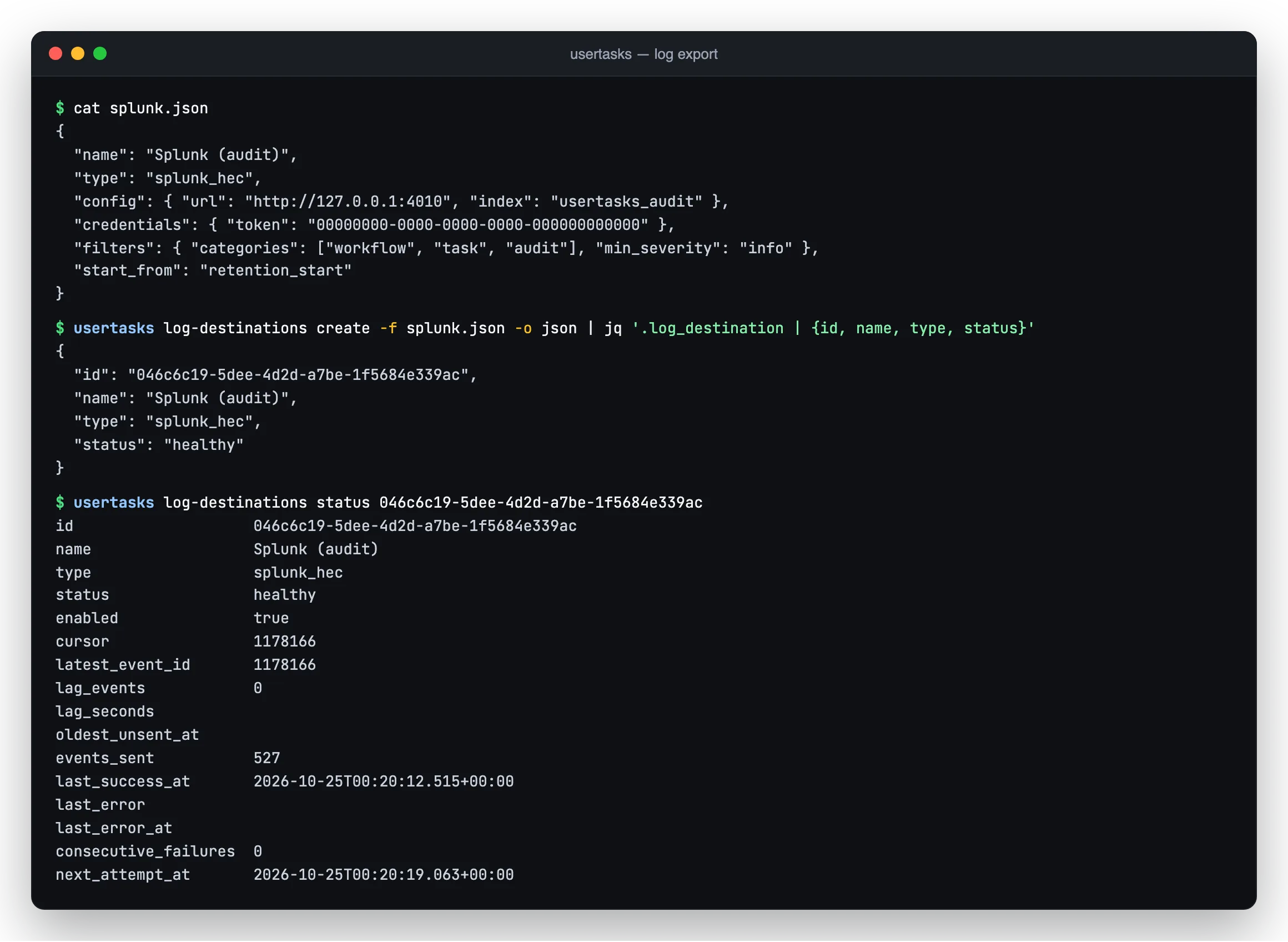This screenshot has width=1288, height=942.
Task: Click the "type": "splunk_hec" line in jq output
Action: pyautogui.click(x=168, y=422)
